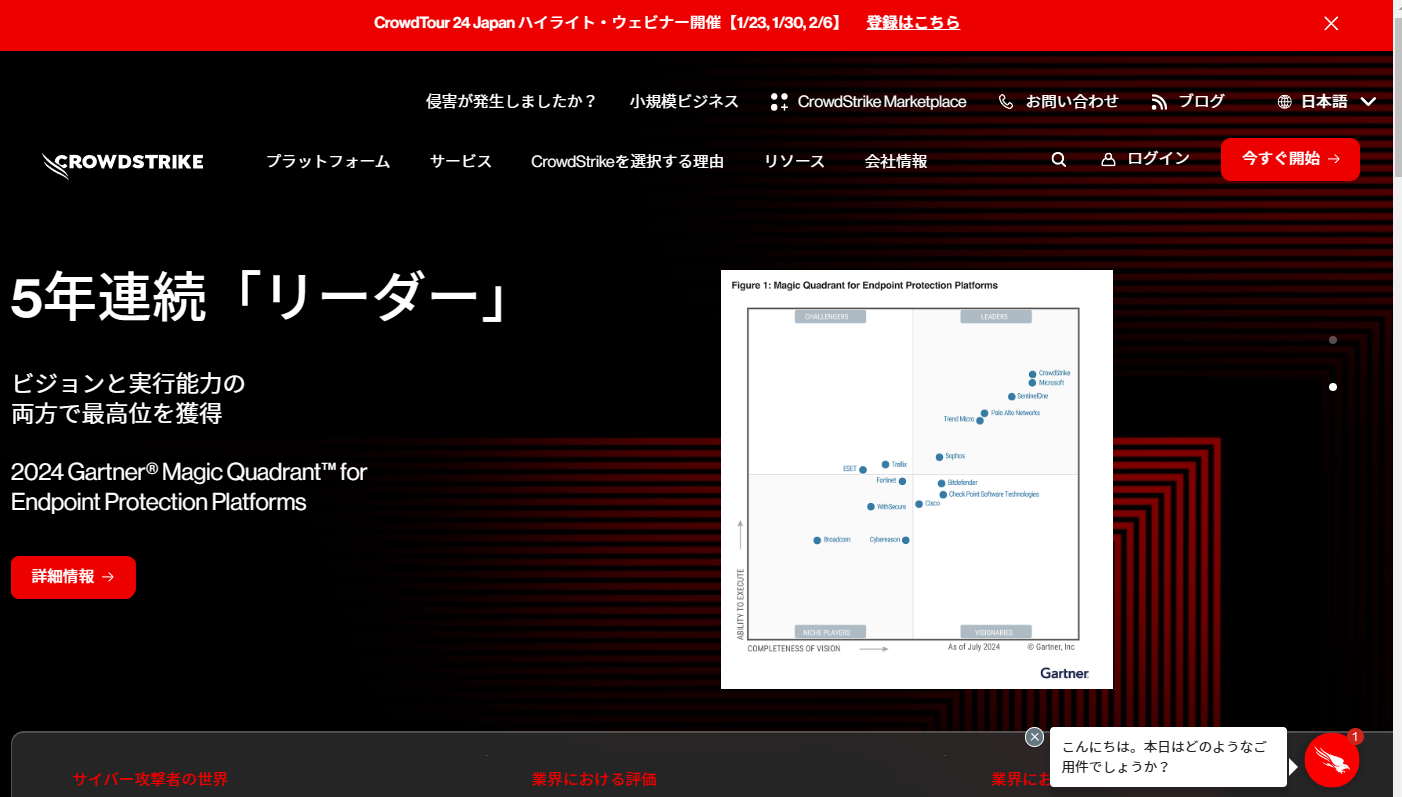The width and height of the screenshot is (1402, 797).
Task: Click the search magnifier icon
Action: pyautogui.click(x=1059, y=159)
